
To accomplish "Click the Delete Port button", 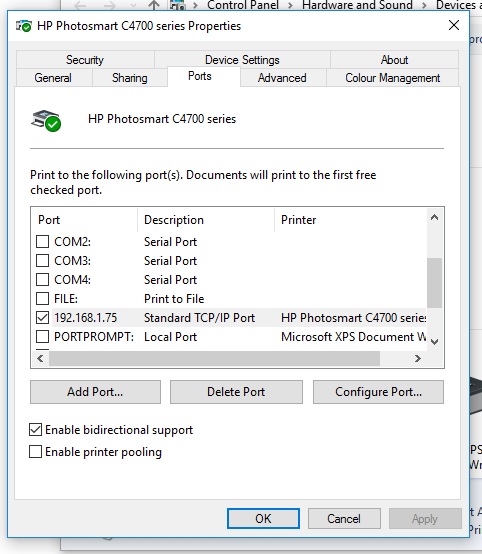I will click(x=236, y=392).
